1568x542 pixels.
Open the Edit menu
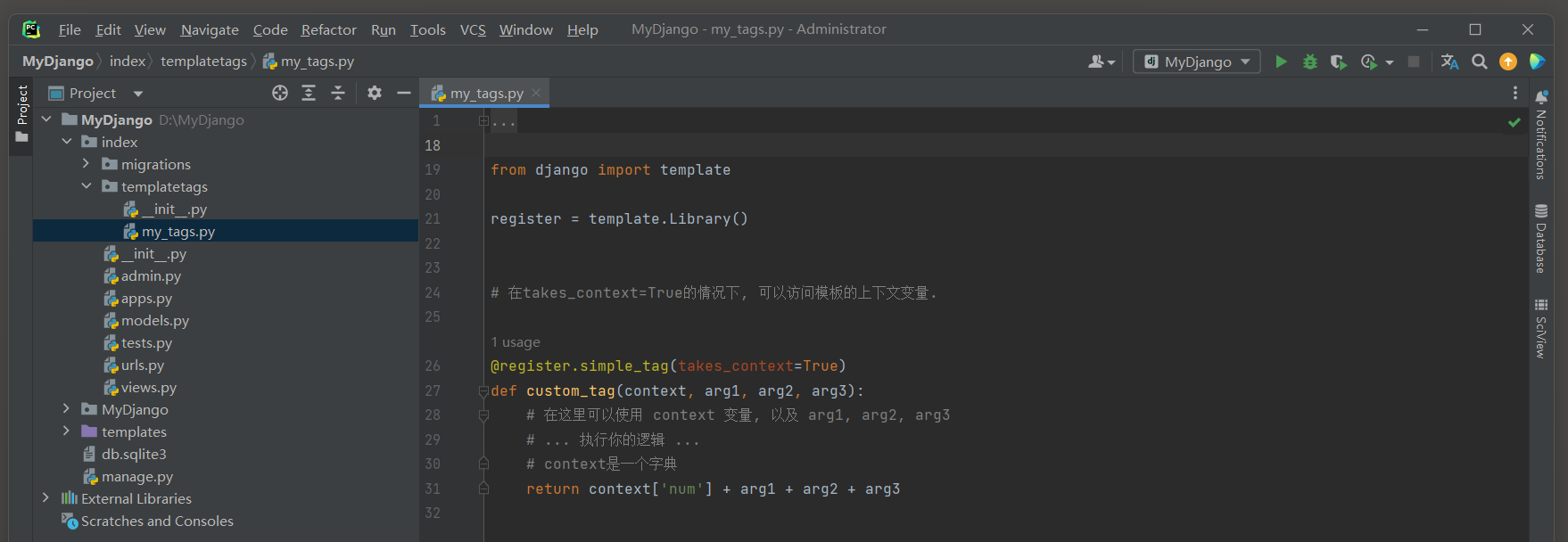(109, 29)
